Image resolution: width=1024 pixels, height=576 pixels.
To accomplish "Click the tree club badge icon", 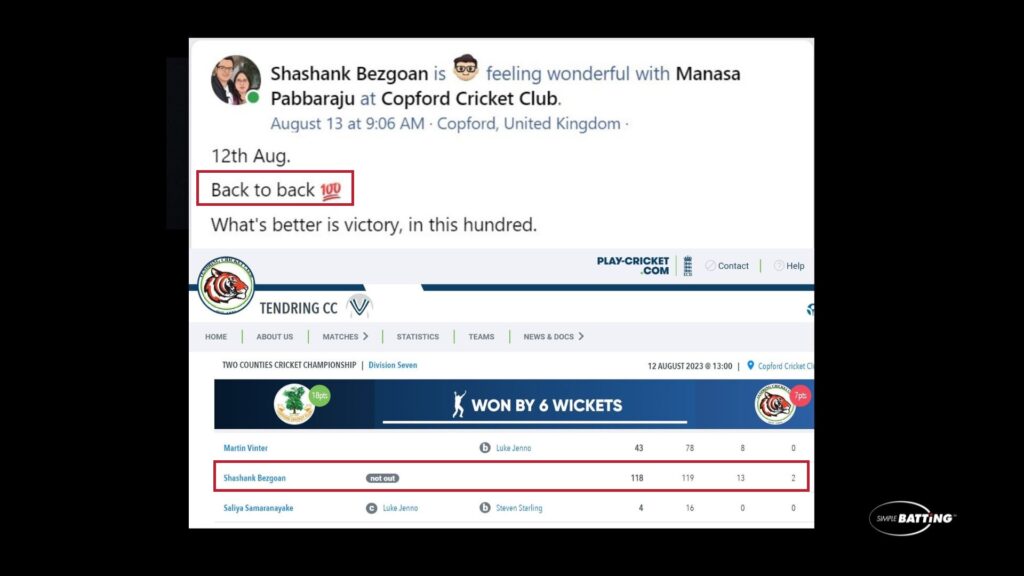I will [293, 404].
